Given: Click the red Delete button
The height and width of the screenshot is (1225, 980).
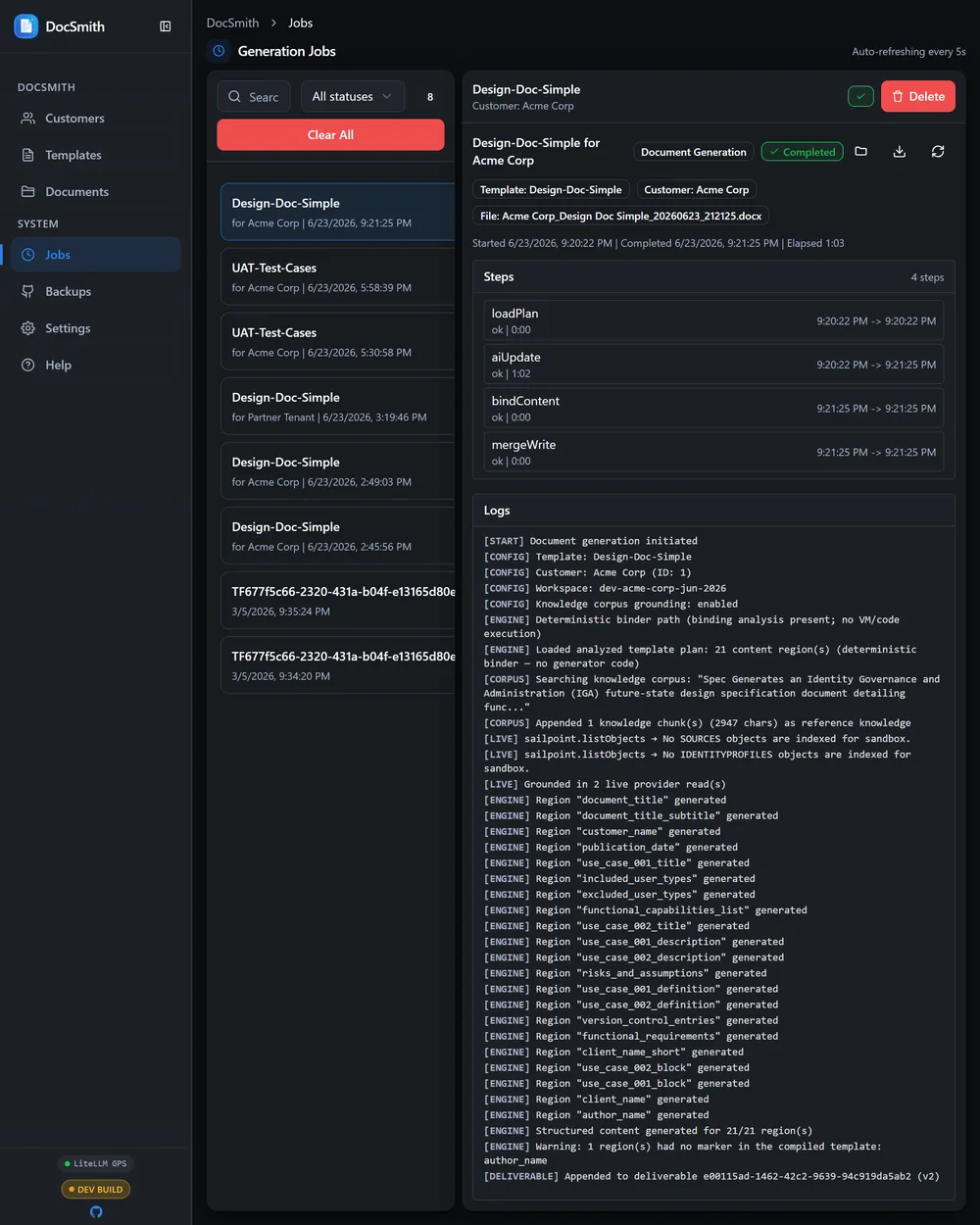Looking at the screenshot, I should 918,96.
